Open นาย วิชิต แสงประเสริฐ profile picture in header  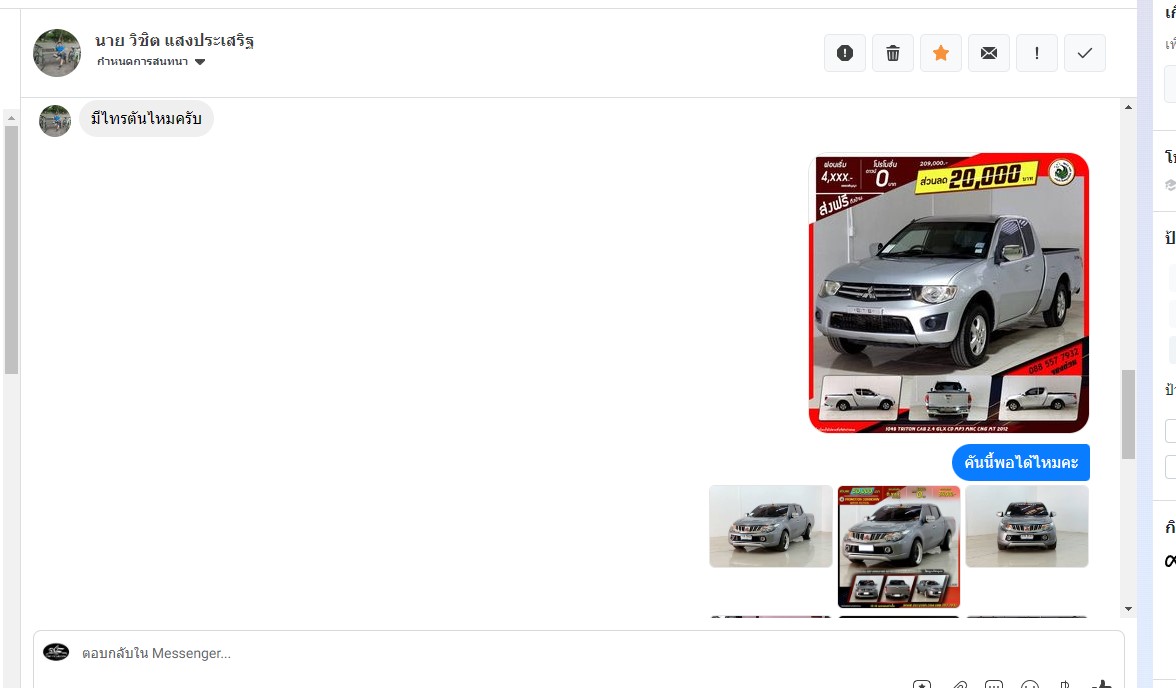[57, 53]
